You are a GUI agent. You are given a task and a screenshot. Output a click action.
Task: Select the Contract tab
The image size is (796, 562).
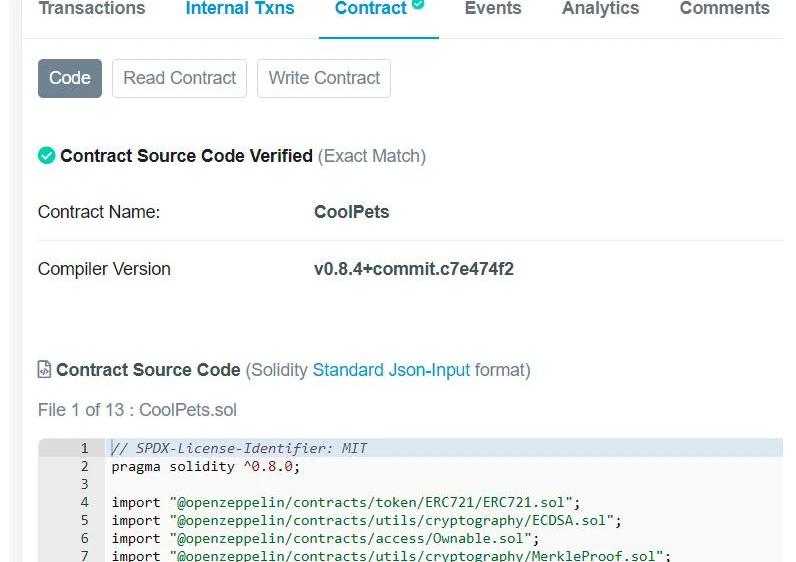tap(371, 9)
